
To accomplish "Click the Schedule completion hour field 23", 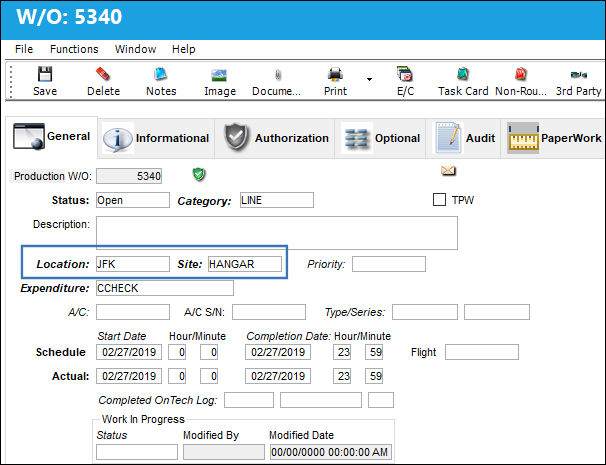I will (342, 352).
